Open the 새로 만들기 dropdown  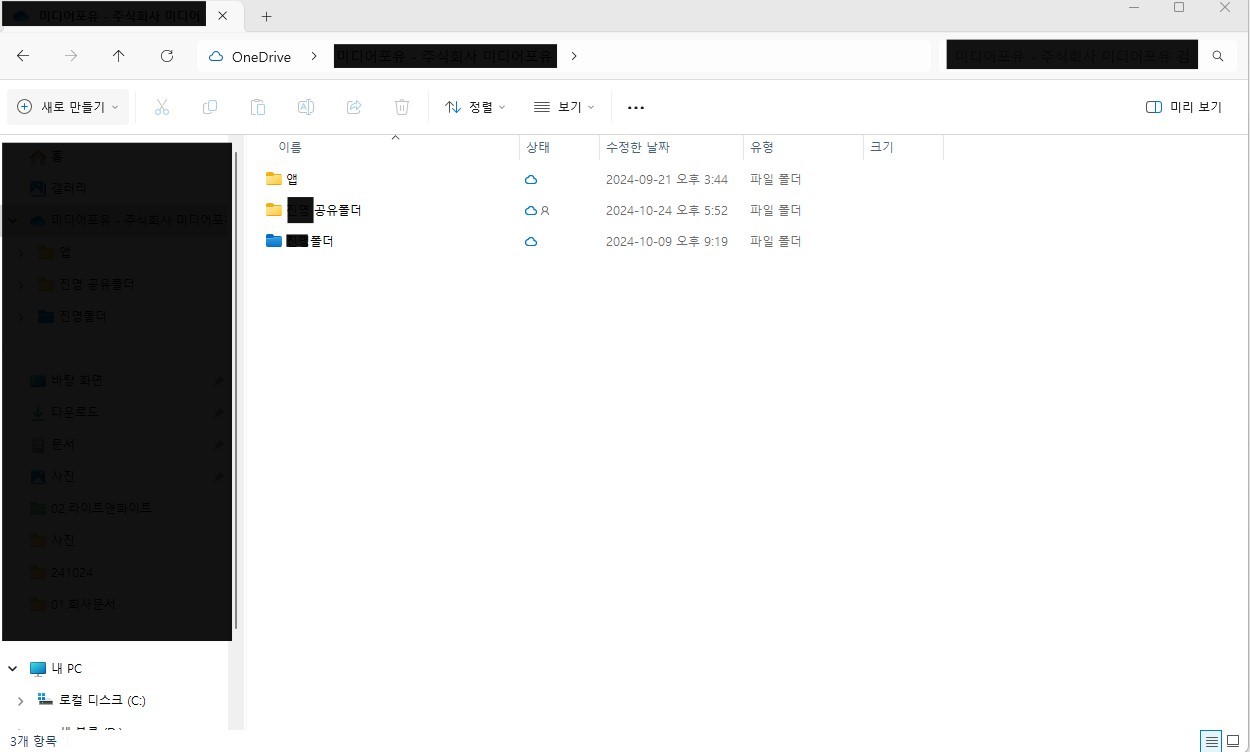pyautogui.click(x=68, y=107)
